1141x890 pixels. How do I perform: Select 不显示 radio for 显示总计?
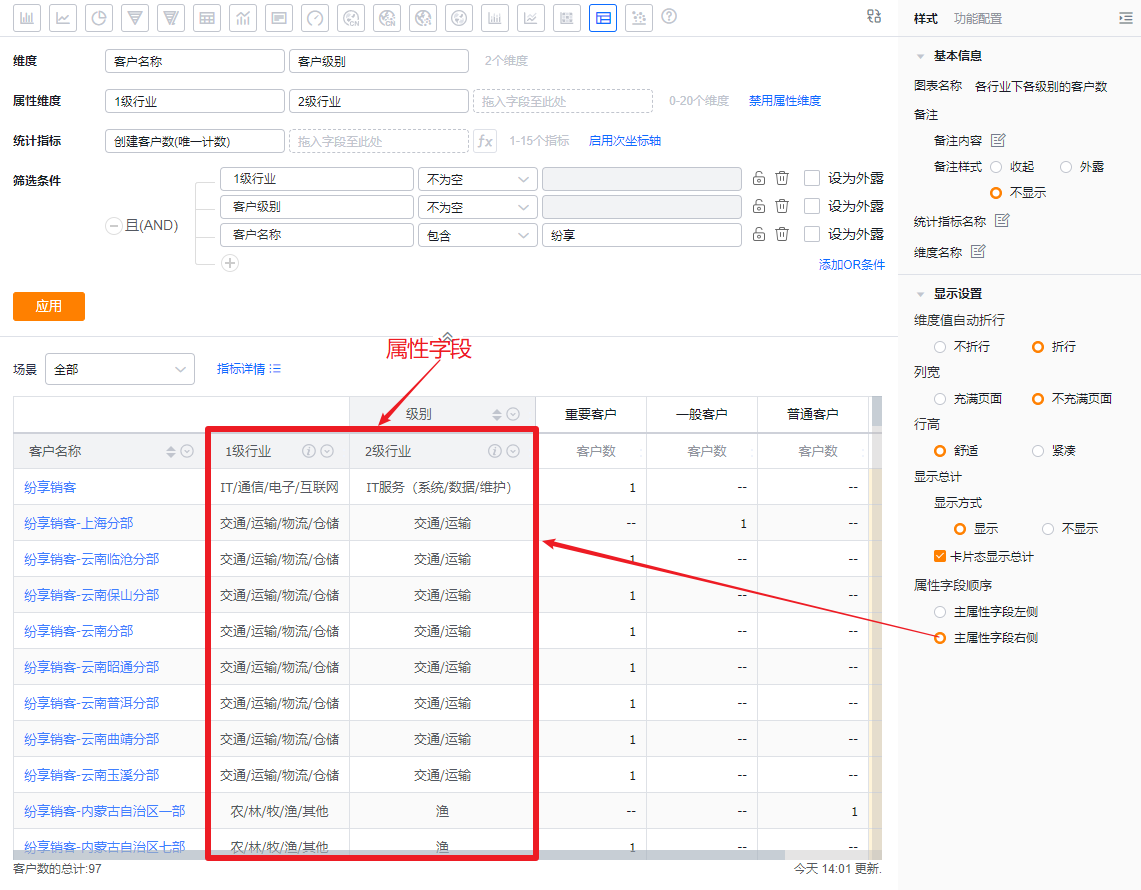tap(1048, 528)
